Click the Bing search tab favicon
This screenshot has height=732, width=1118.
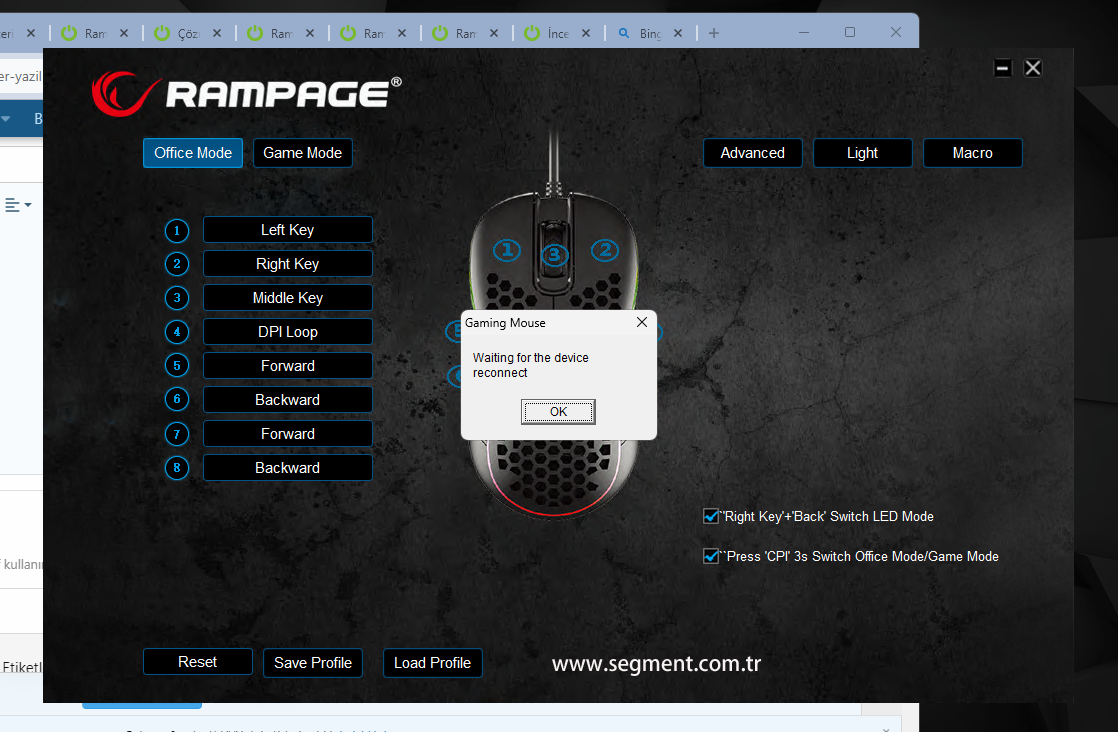pyautogui.click(x=624, y=33)
